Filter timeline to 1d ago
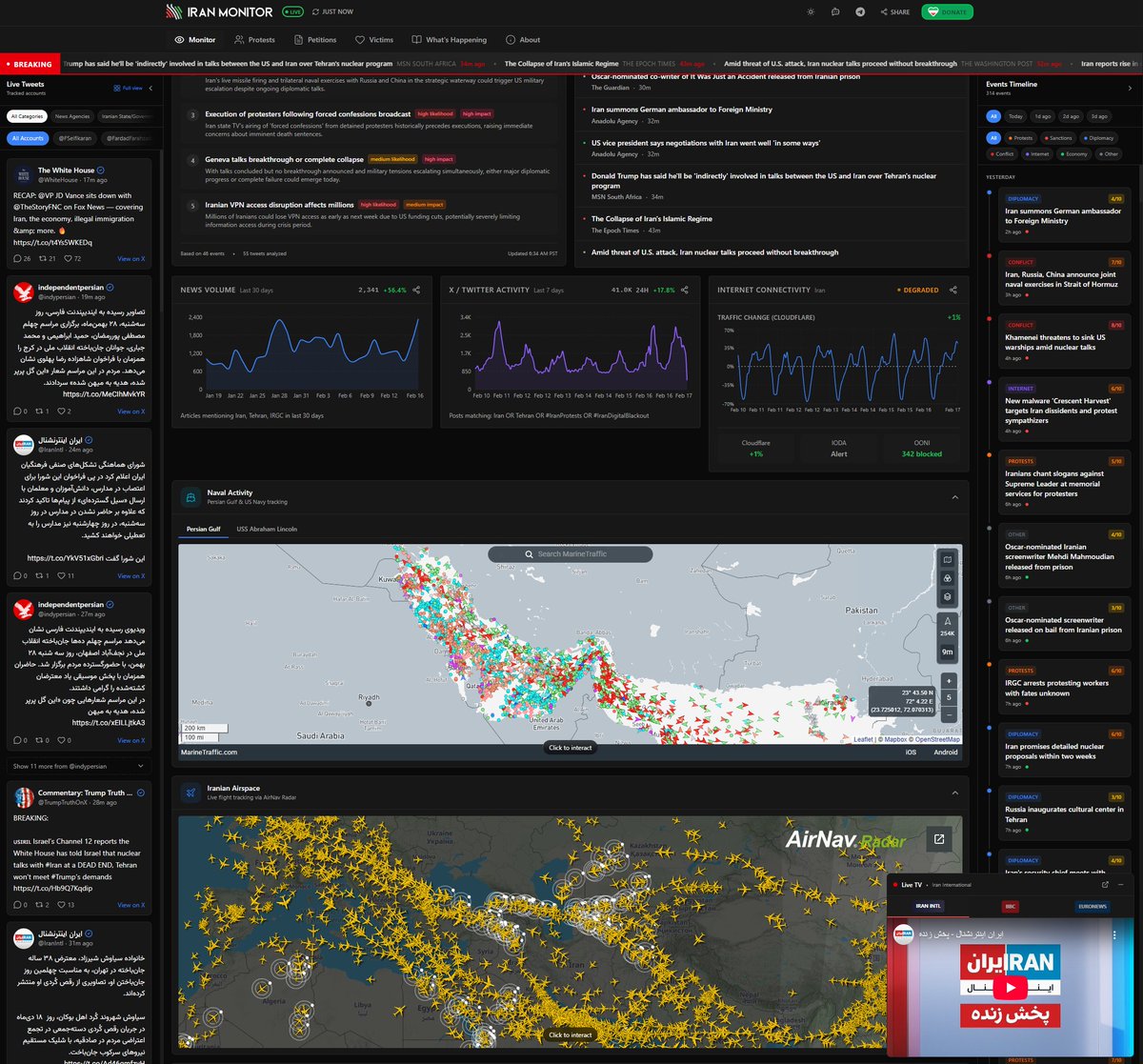 click(1043, 116)
